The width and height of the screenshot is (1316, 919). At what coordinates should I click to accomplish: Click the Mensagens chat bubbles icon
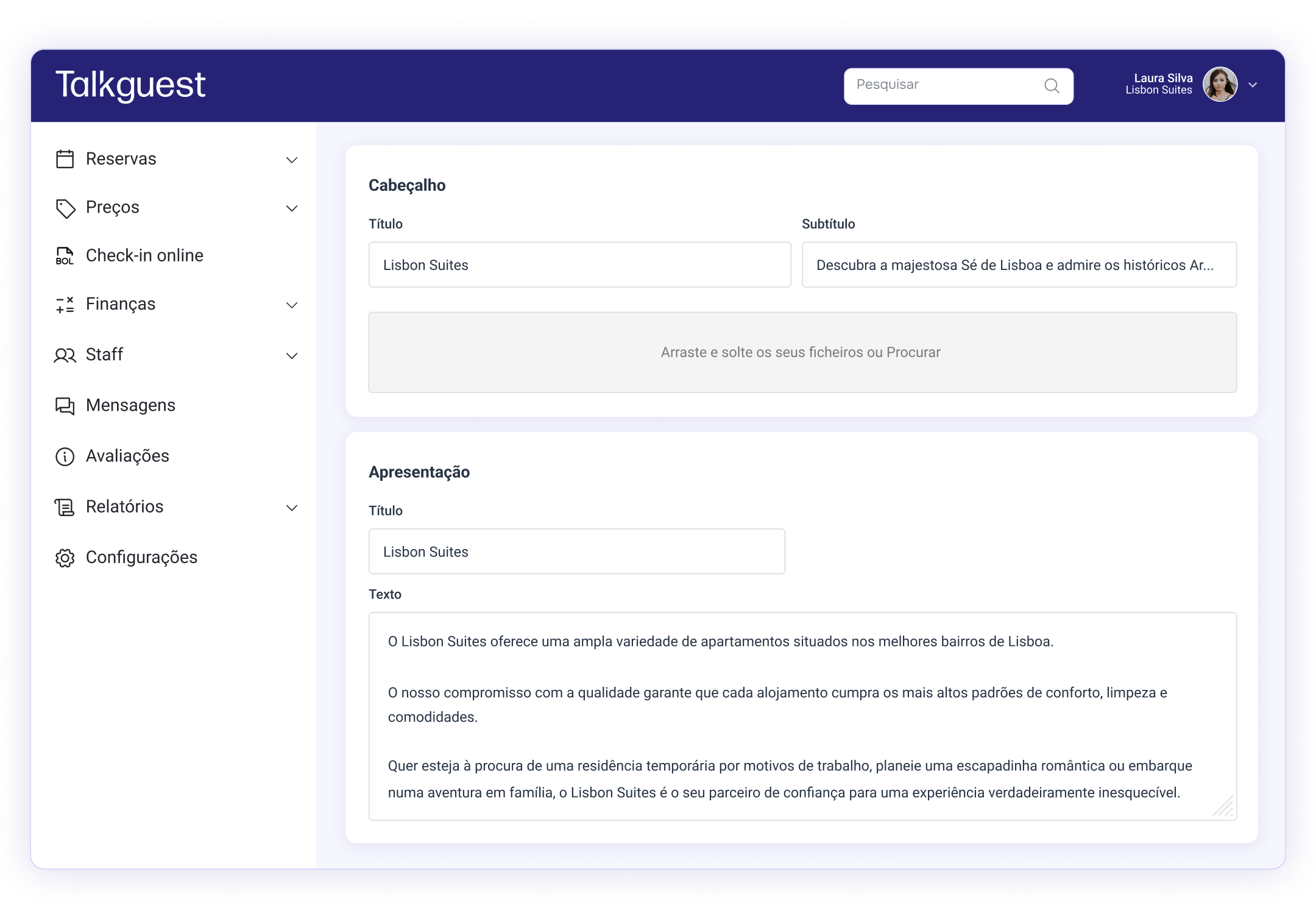65,406
